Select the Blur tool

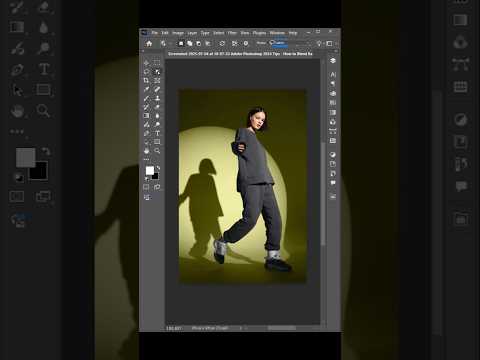point(157,116)
